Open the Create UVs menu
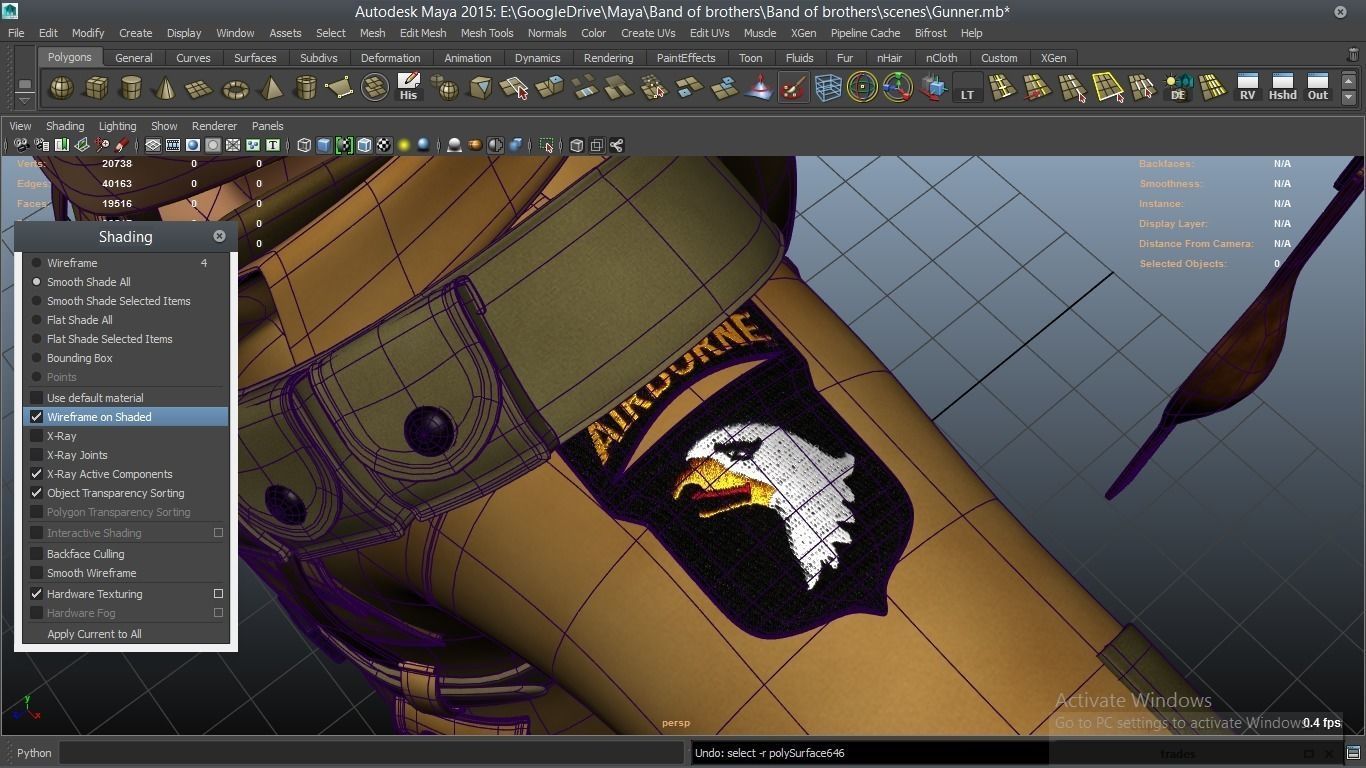This screenshot has height=768, width=1366. click(x=648, y=33)
